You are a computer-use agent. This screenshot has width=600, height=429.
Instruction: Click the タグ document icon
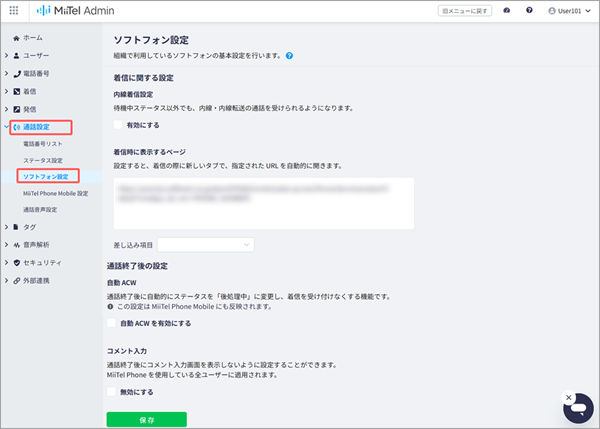pos(16,227)
